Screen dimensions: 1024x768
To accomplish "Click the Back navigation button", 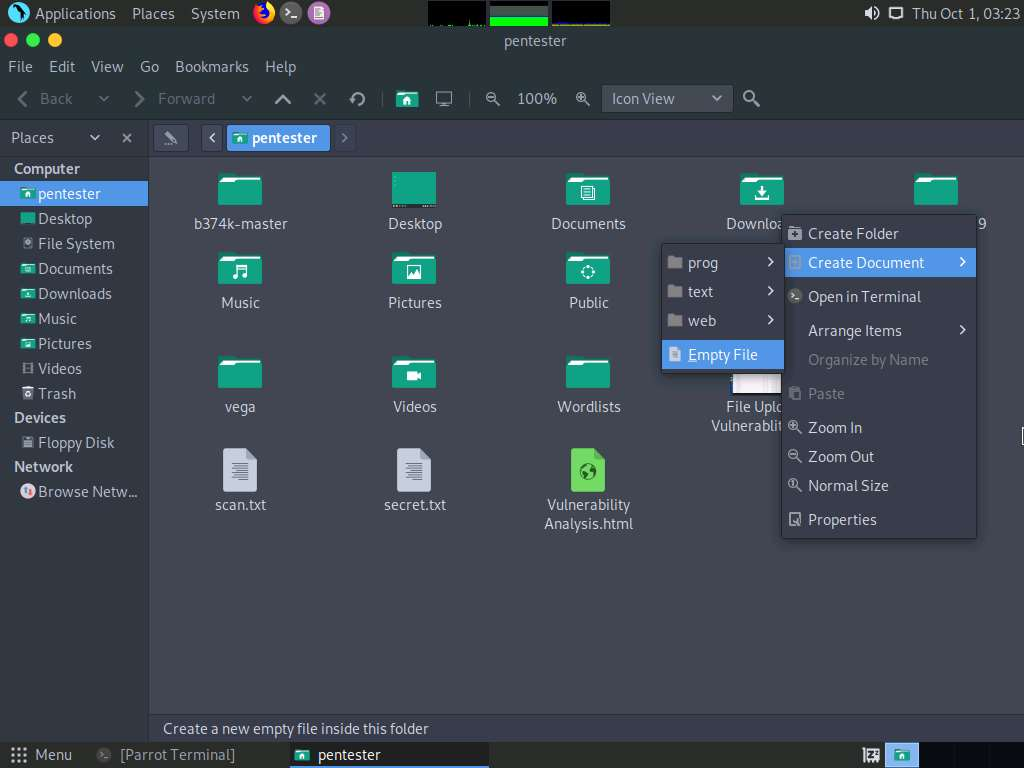I will (x=46, y=99).
